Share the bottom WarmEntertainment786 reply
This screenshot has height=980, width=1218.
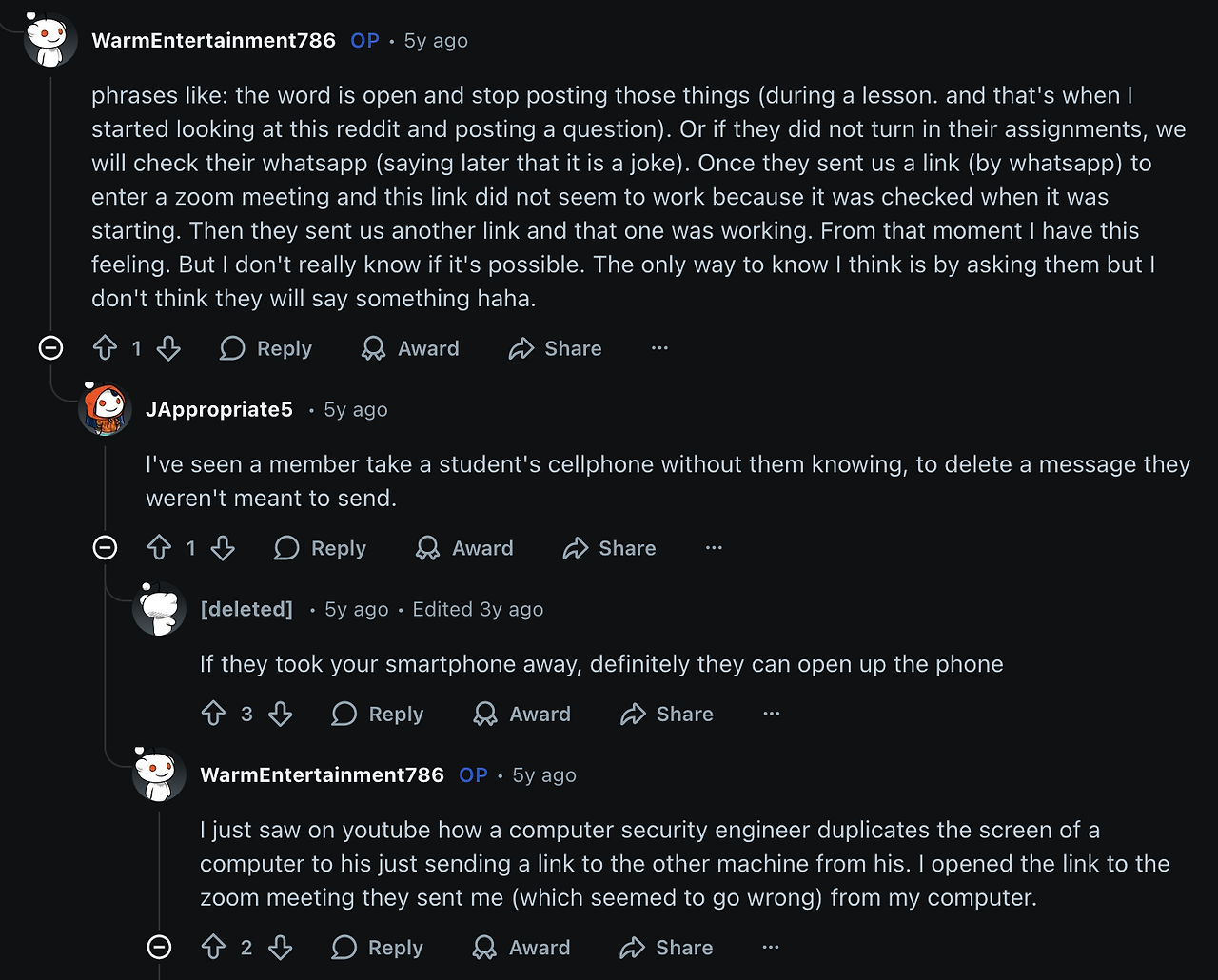(664, 948)
